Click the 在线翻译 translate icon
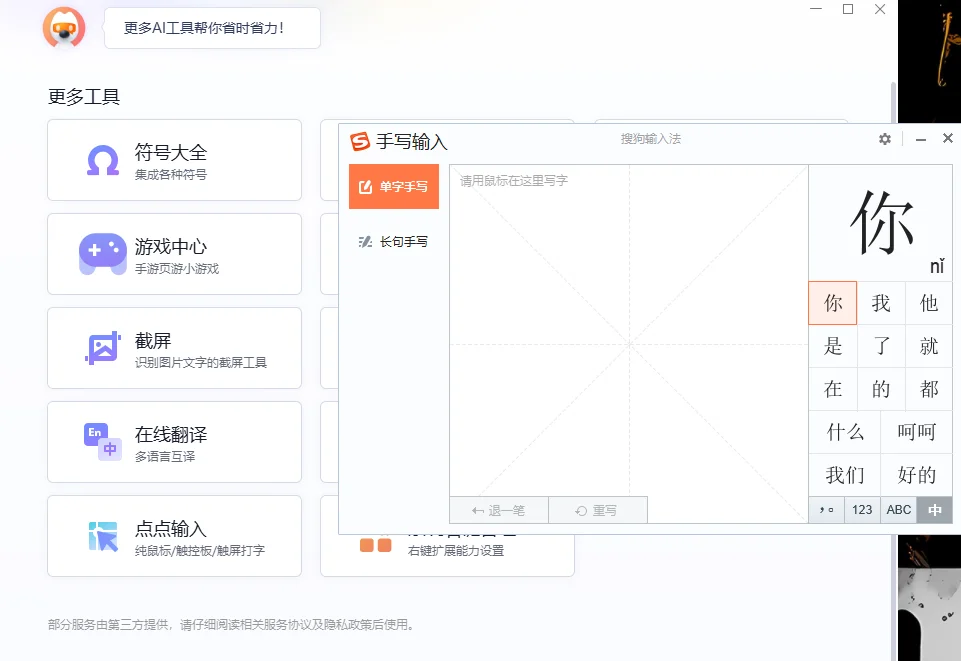Screen dimensions: 961x661 coord(102,442)
